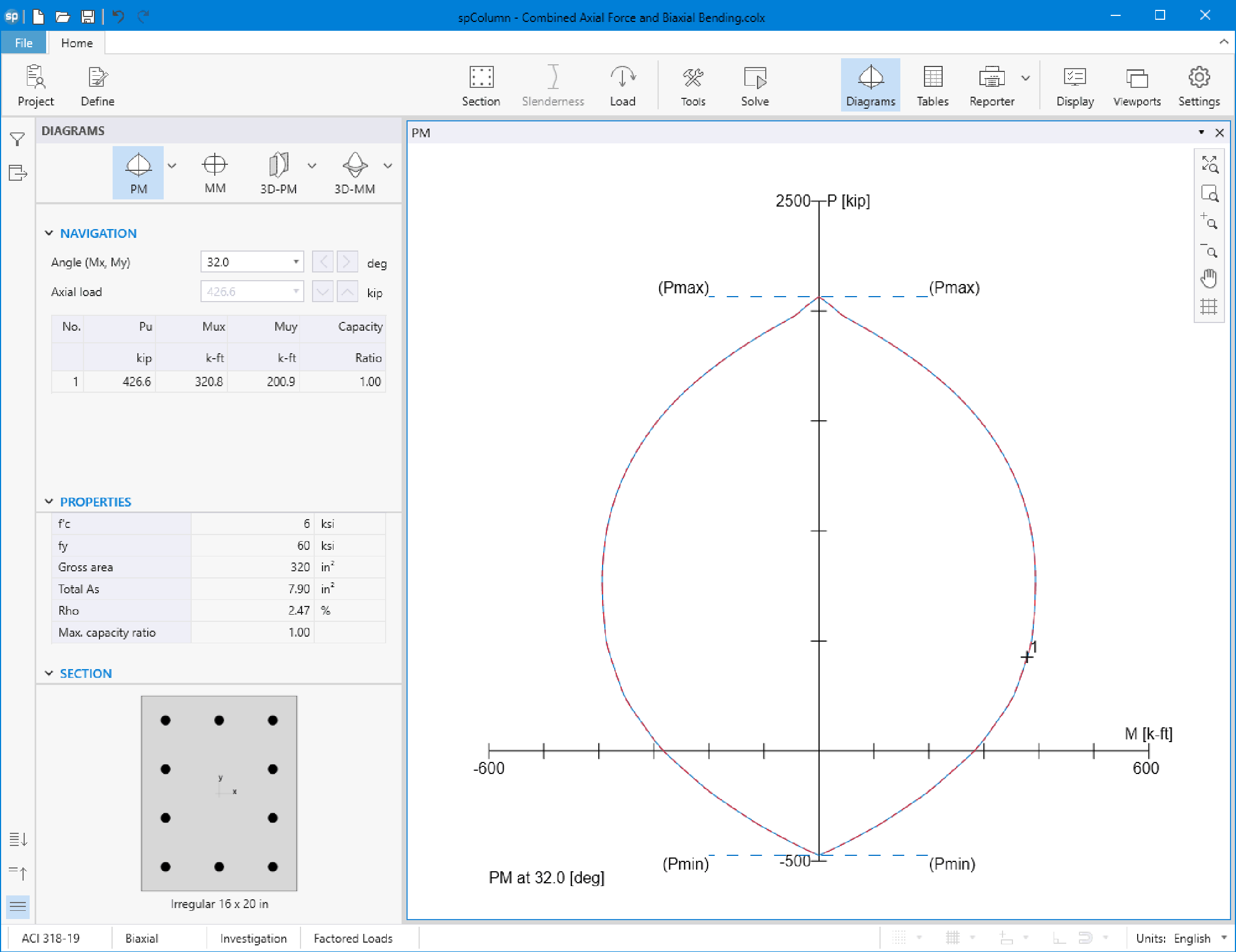Switch to the File tab
Screen dimensions: 1236x952
[23, 42]
